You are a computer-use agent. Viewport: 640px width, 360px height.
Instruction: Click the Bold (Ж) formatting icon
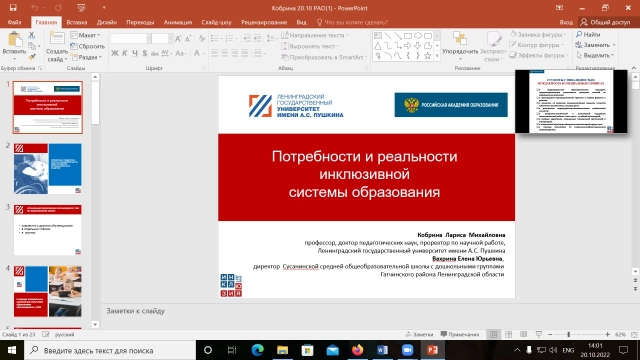[x=115, y=53]
